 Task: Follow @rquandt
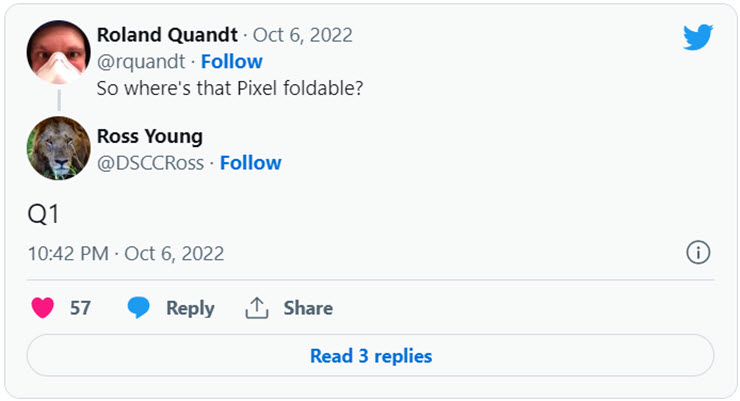pyautogui.click(x=232, y=61)
